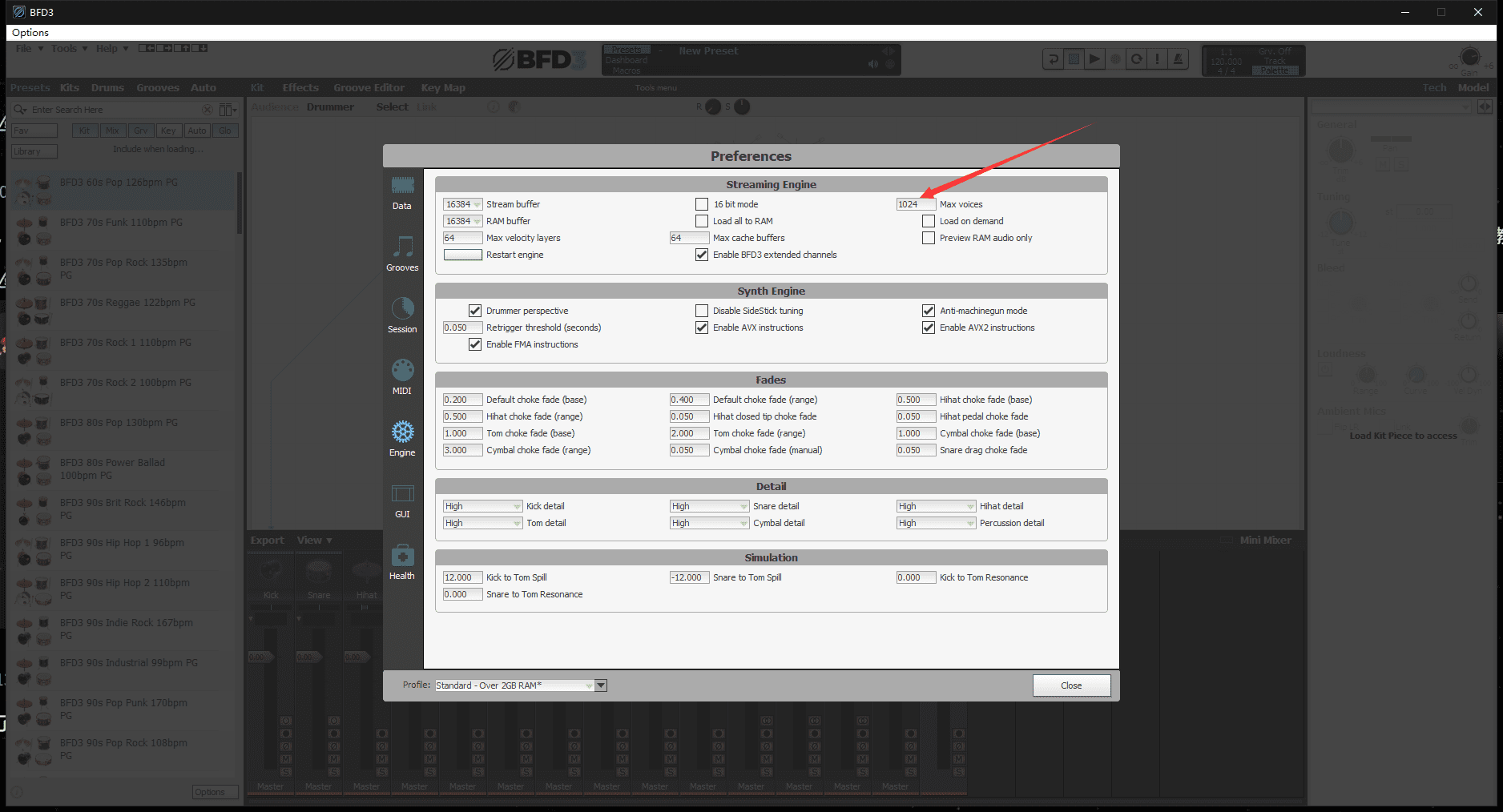Open the Cymbal detail dropdown
Viewport: 1503px width, 812px height.
(x=710, y=523)
